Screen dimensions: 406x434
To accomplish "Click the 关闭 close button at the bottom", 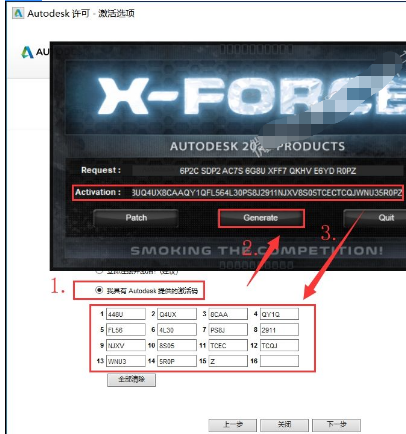I will (x=284, y=425).
